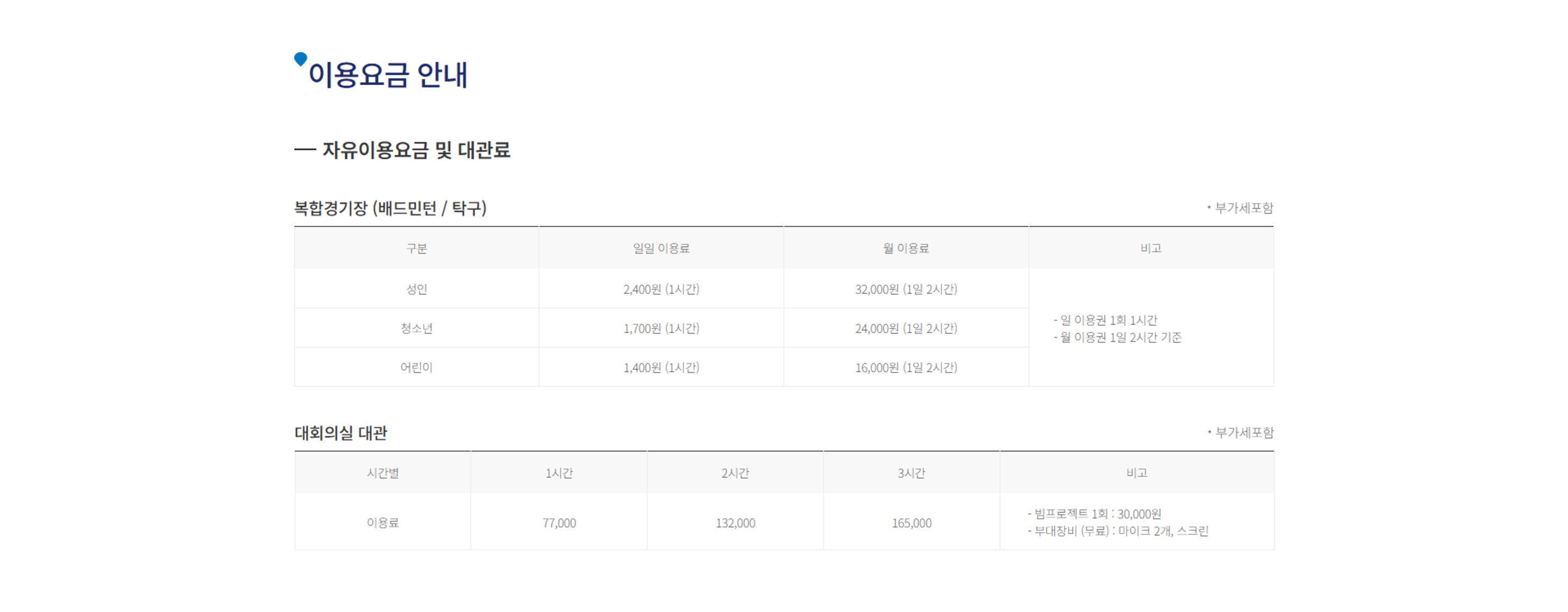Click the 월 이용료 column header
1568x612 pixels.
tap(906, 248)
